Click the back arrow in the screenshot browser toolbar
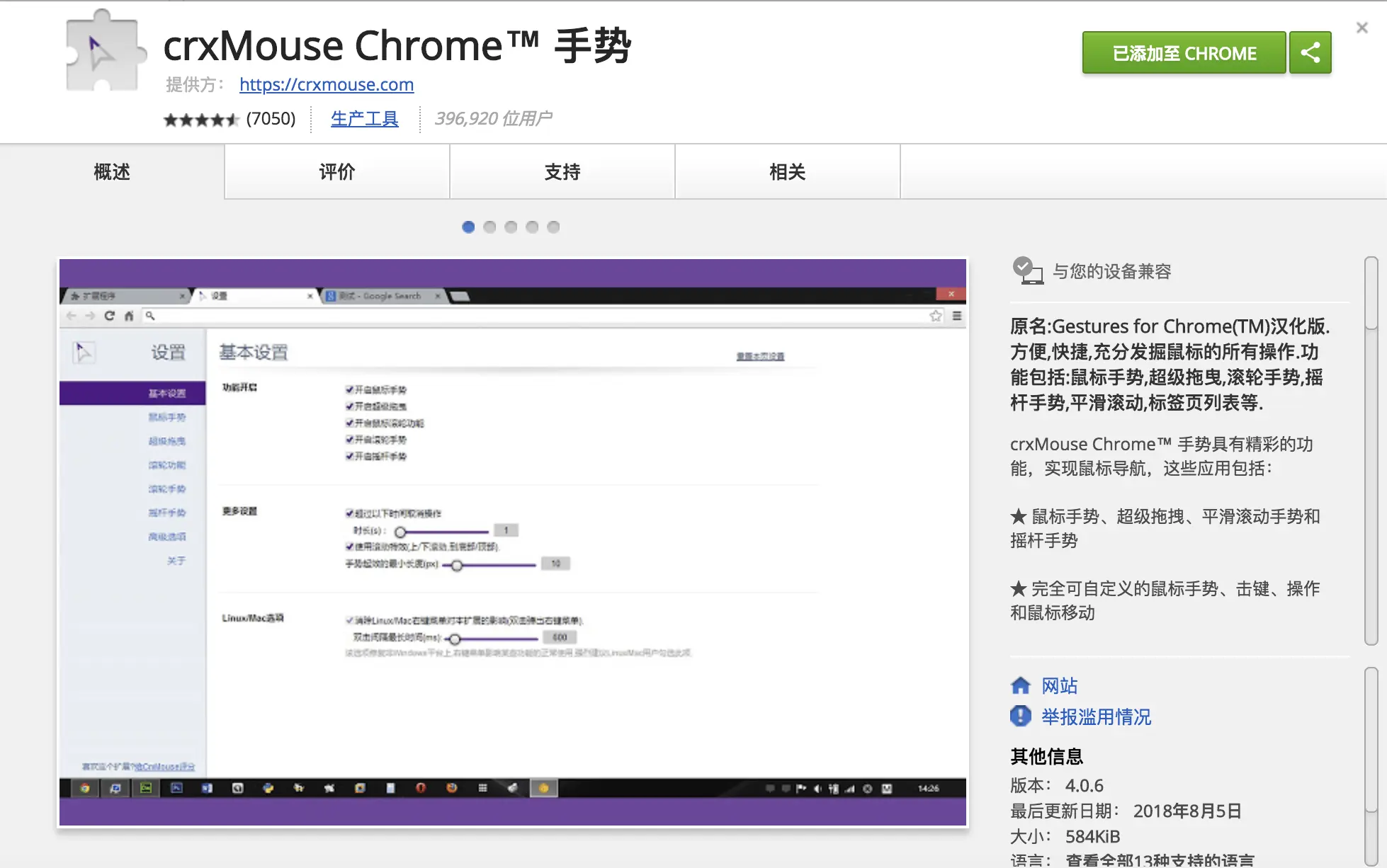Screen dimensions: 1387x868 pos(71,316)
